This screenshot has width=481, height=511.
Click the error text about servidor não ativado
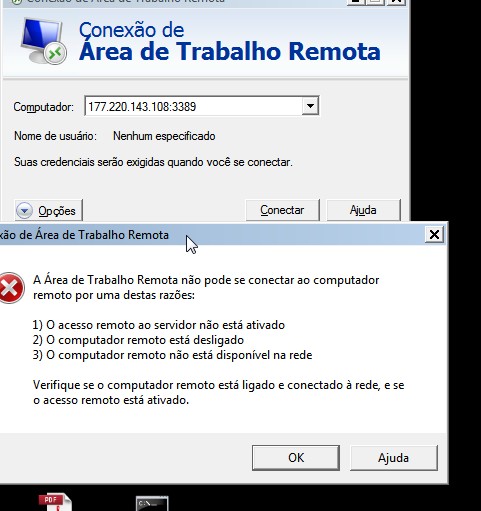(x=159, y=325)
